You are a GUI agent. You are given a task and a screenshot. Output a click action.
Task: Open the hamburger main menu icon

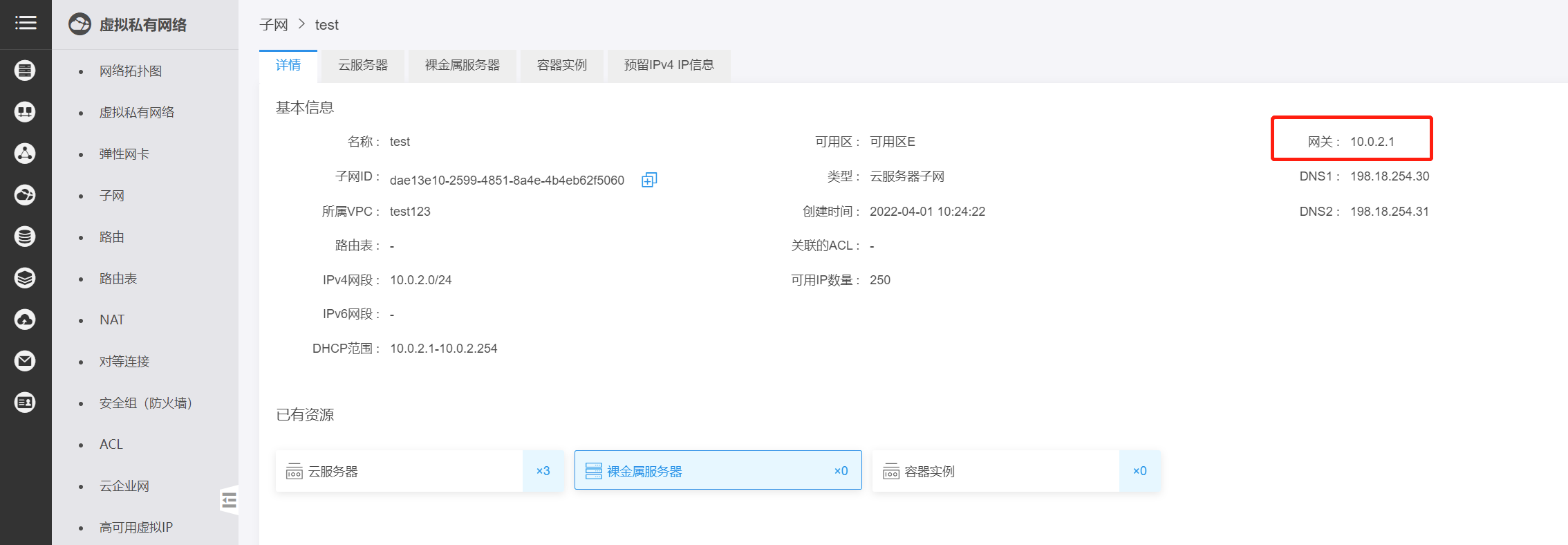[x=26, y=24]
